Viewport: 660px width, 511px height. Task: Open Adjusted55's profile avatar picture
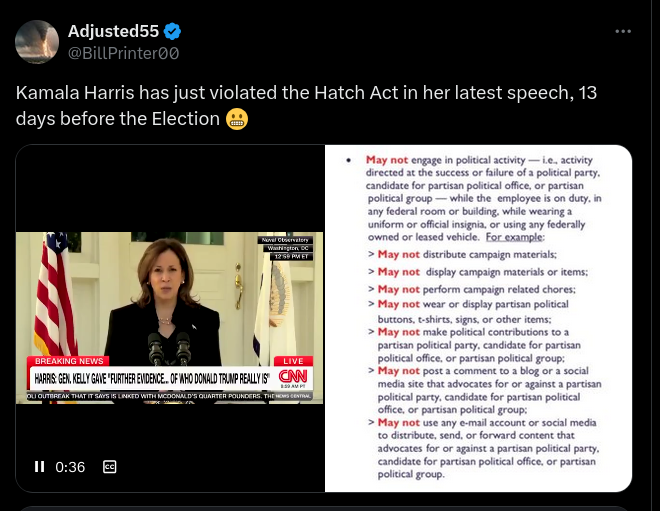click(x=37, y=42)
